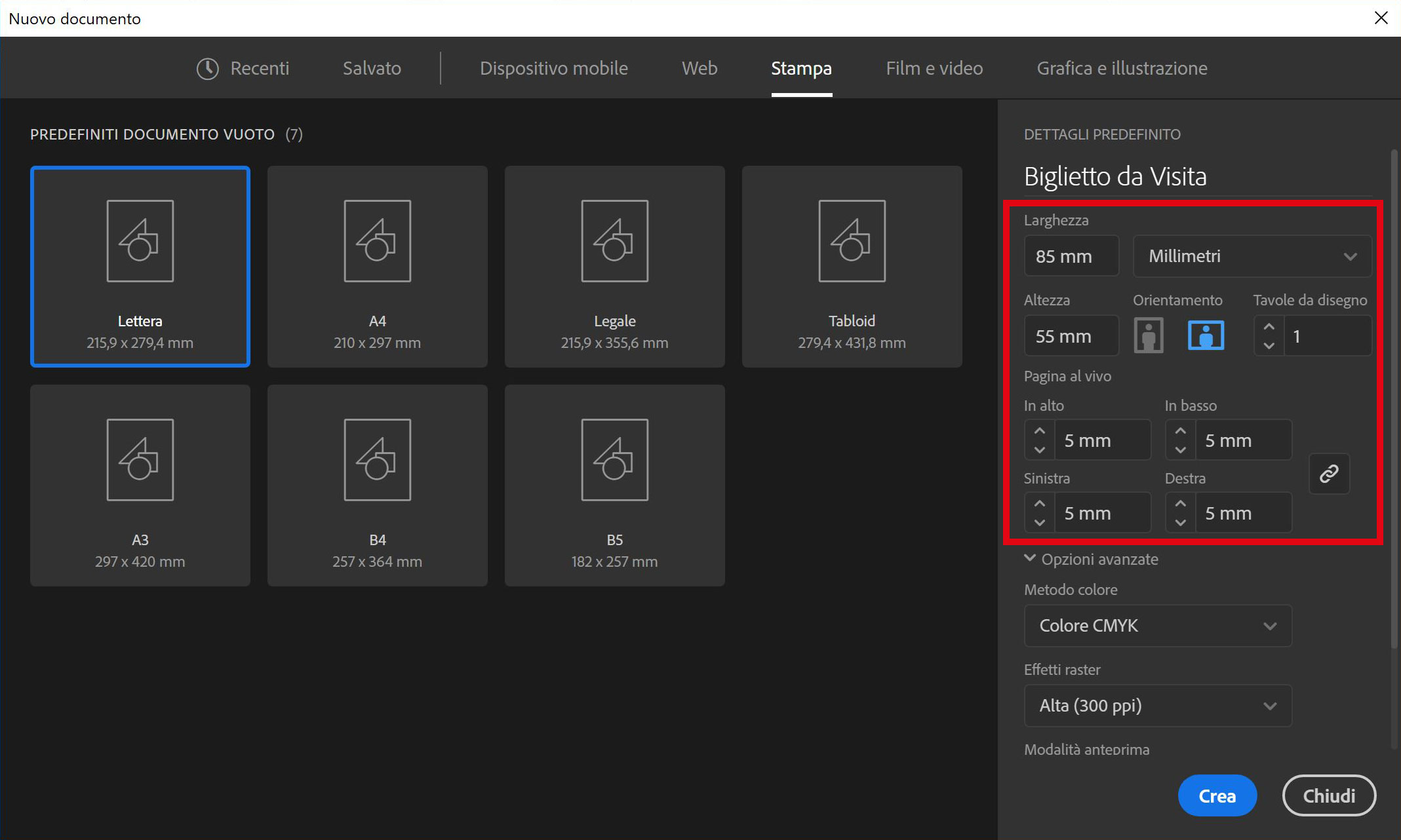Open the Grafica e illustrazione tab

click(x=1122, y=68)
